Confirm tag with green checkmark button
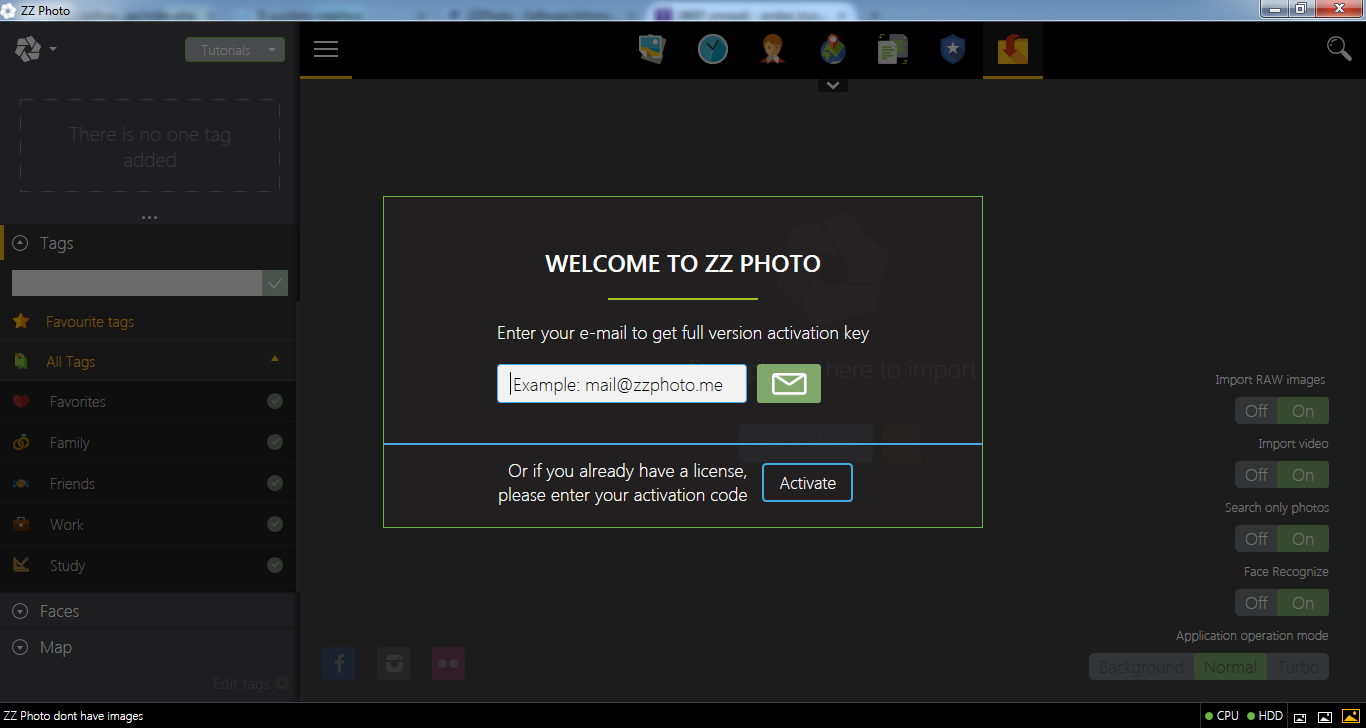The width and height of the screenshot is (1366, 728). 275,283
